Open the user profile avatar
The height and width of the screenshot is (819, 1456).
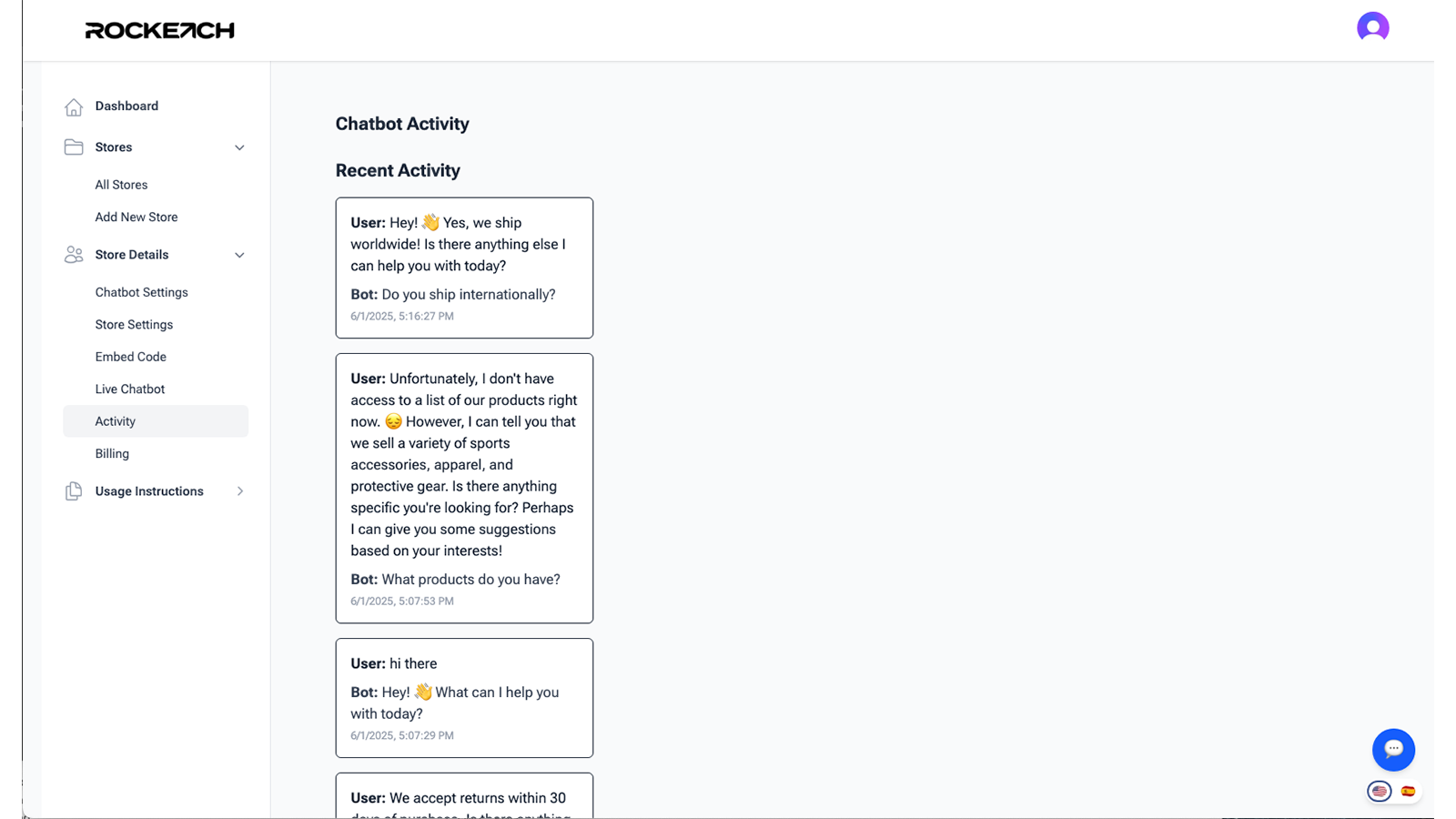[1372, 27]
